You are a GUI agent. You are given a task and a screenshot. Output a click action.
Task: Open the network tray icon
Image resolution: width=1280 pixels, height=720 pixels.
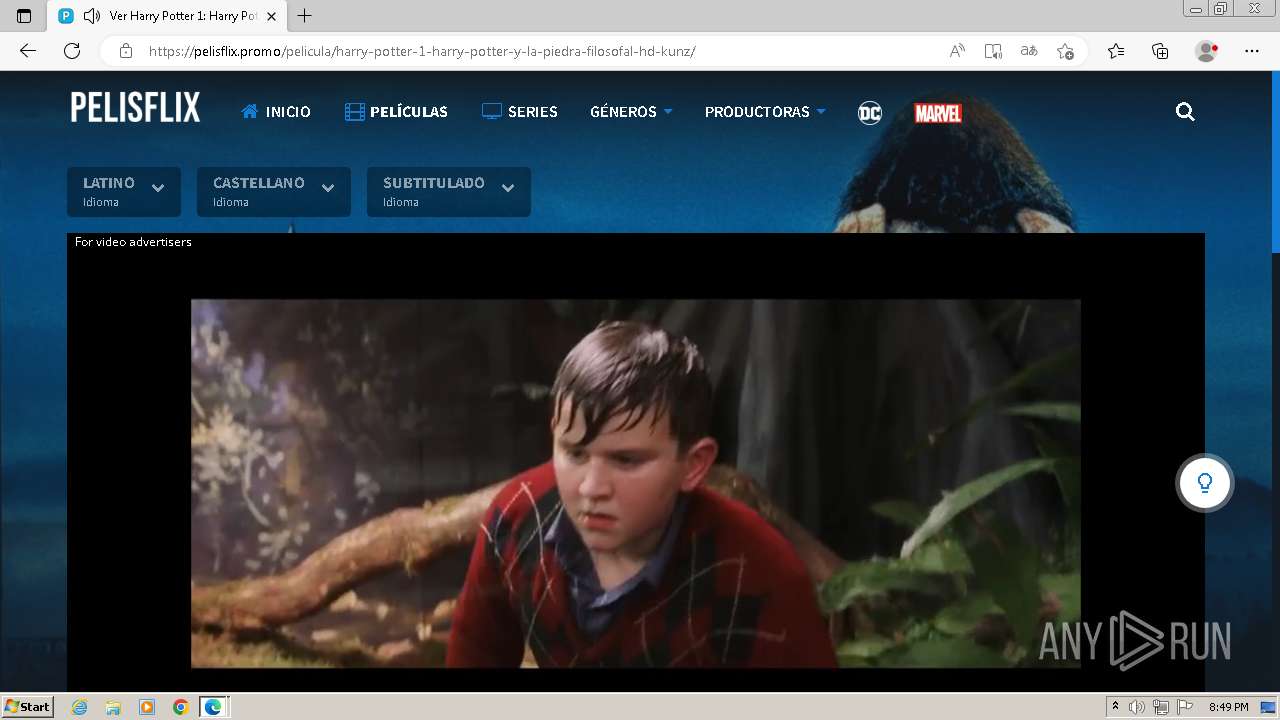[1161, 707]
